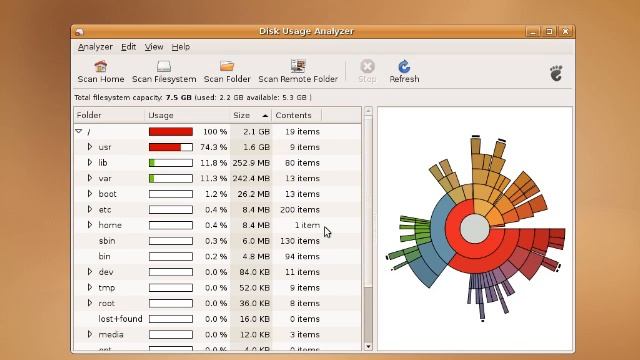
Task: Expand the etc folder
Action: point(90,209)
